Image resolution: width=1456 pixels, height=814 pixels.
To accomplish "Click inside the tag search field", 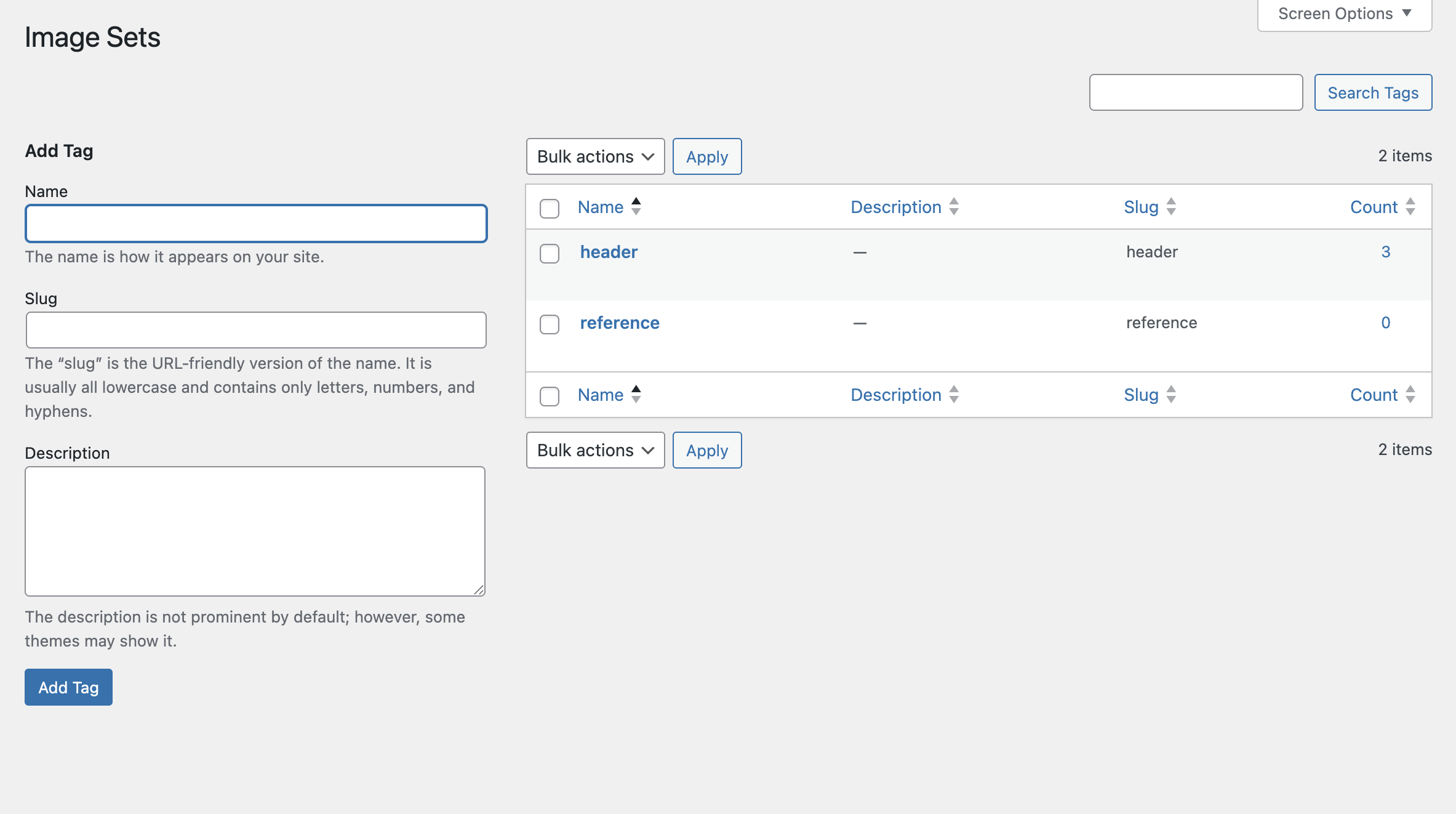I will [x=1195, y=92].
